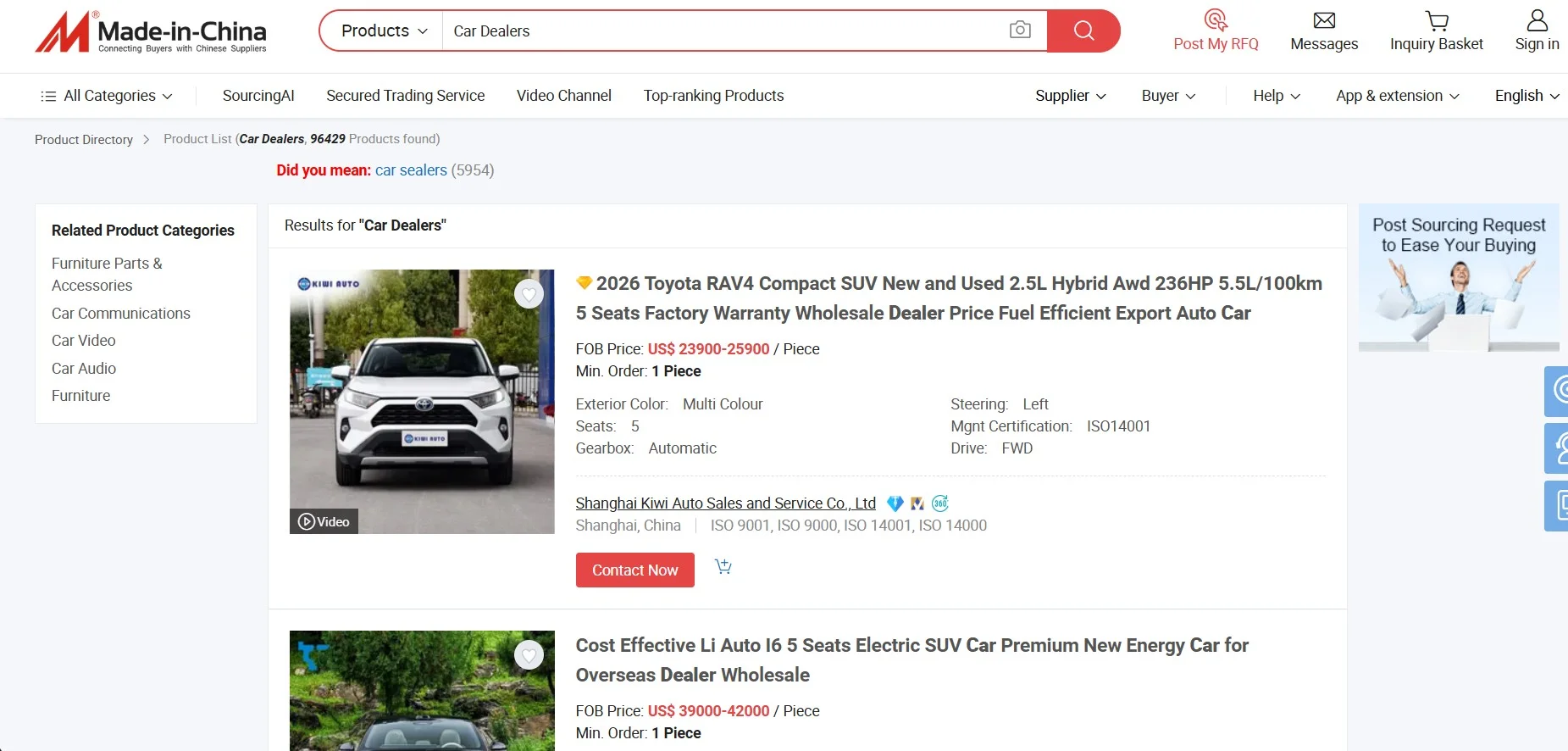Expand the Supplier dropdown
The image size is (1568, 751).
1071,96
